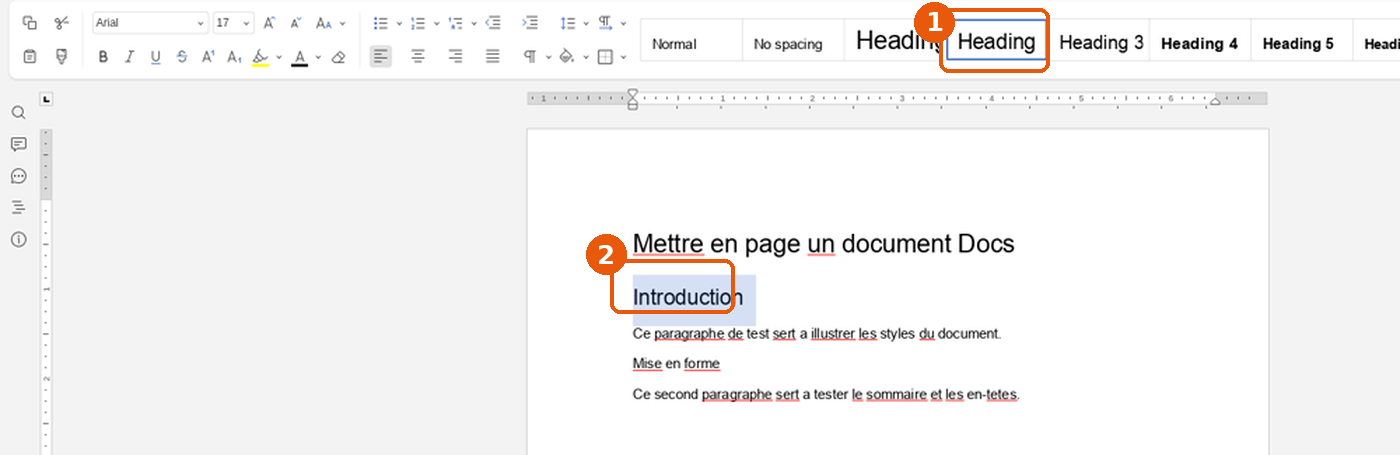Expand the numbered list options arrow
Screen dimensions: 1400x455
pyautogui.click(x=437, y=23)
